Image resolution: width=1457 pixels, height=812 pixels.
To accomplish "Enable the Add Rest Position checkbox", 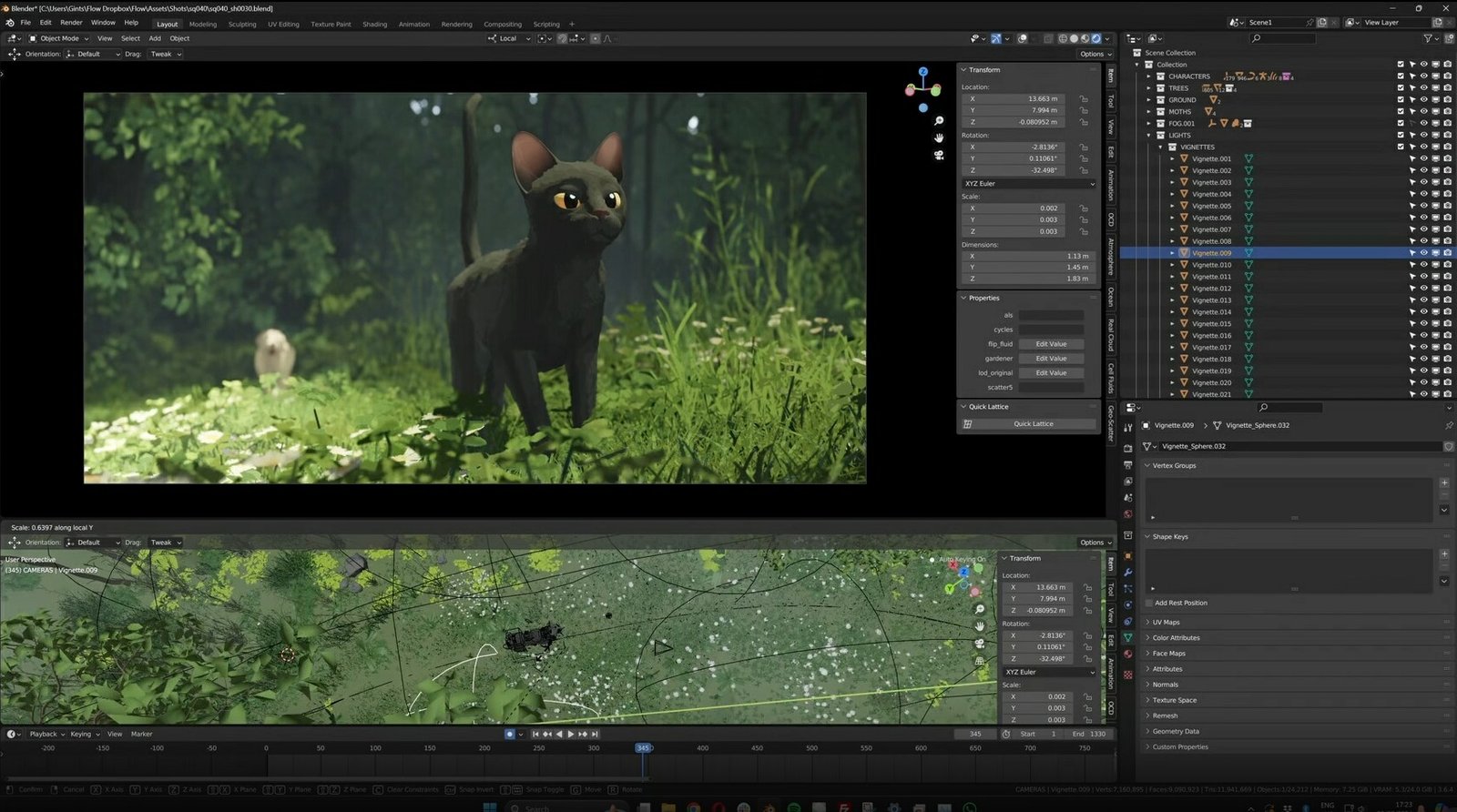I will click(1148, 603).
